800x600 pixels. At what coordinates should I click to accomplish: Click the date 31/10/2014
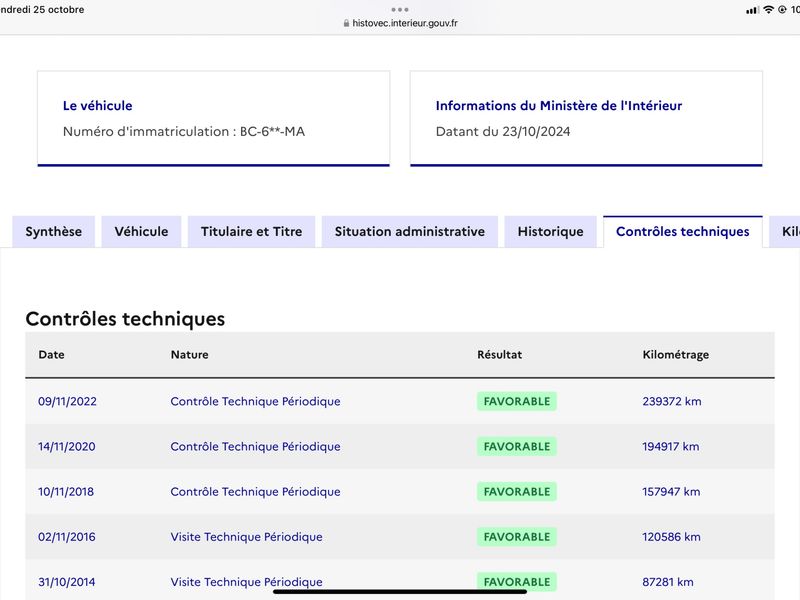coord(66,582)
